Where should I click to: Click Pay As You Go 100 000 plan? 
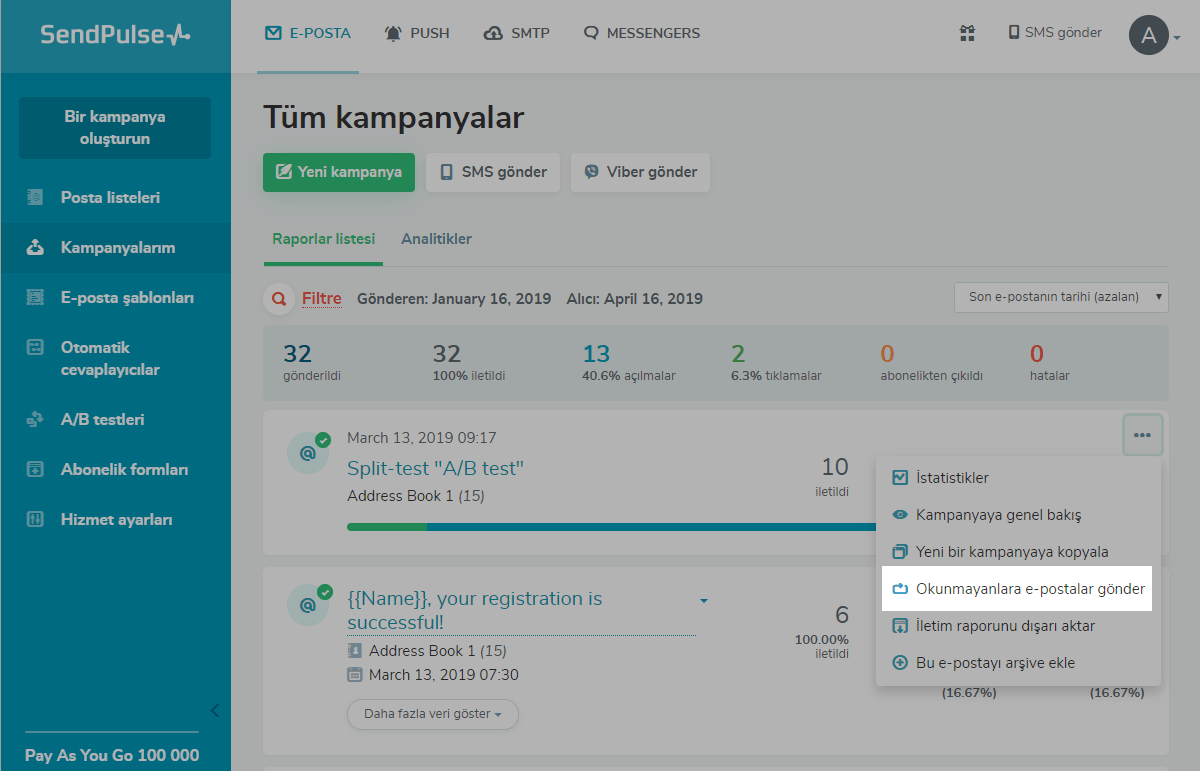112,755
